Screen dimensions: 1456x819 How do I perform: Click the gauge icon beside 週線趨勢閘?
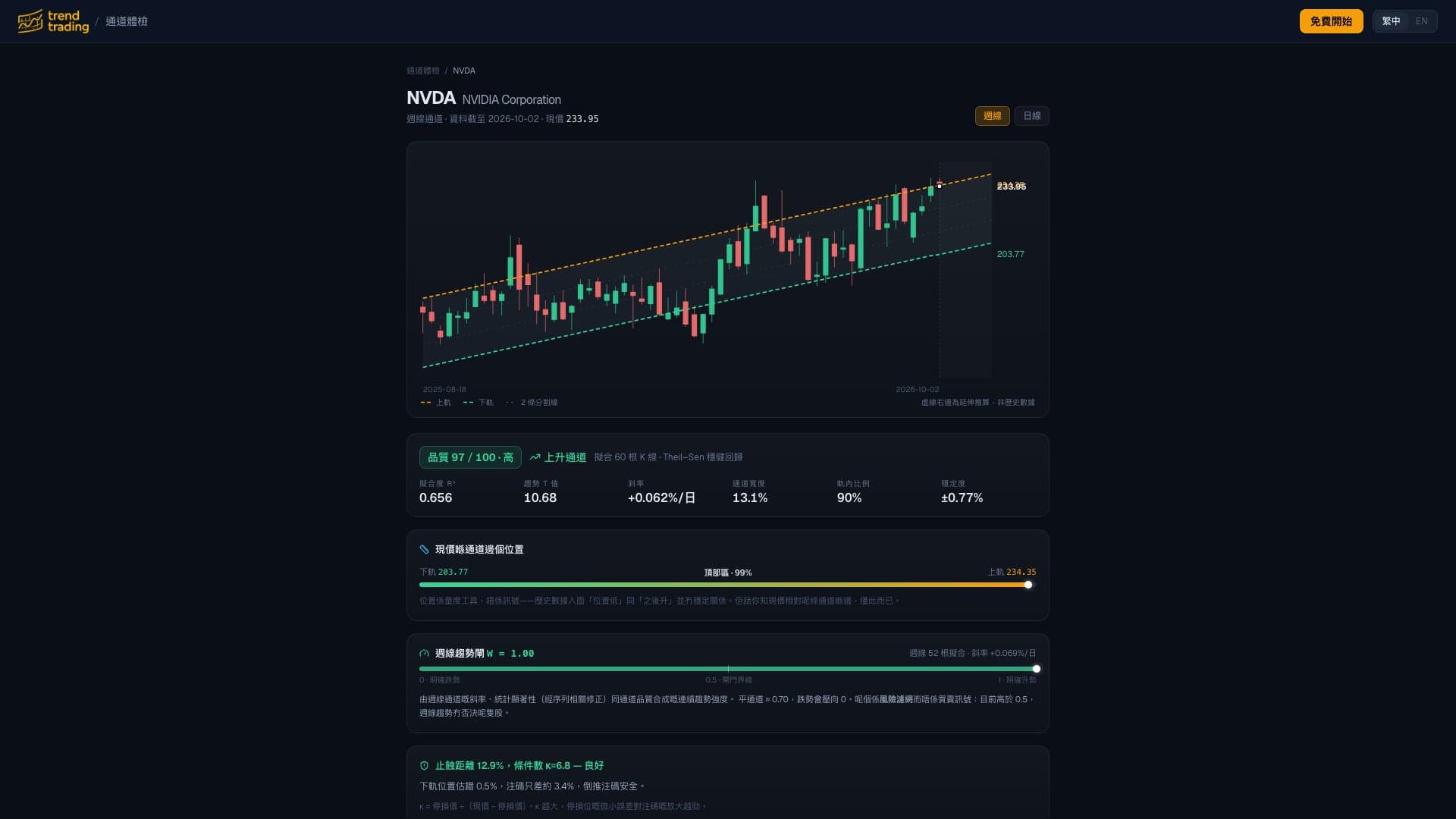click(424, 654)
